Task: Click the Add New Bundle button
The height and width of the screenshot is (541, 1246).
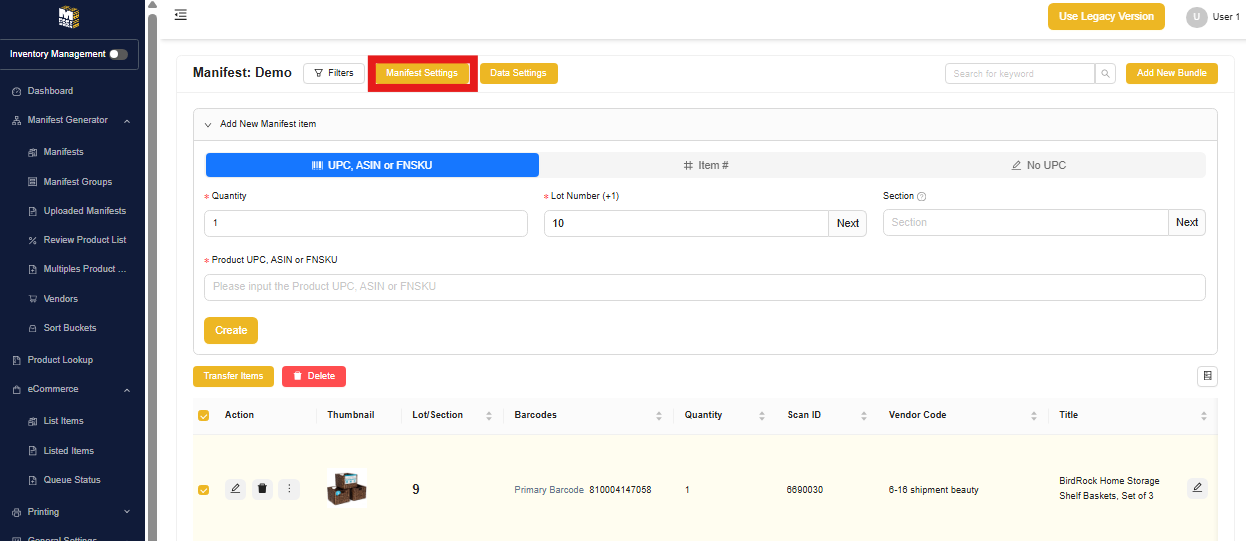Action: pyautogui.click(x=1172, y=74)
